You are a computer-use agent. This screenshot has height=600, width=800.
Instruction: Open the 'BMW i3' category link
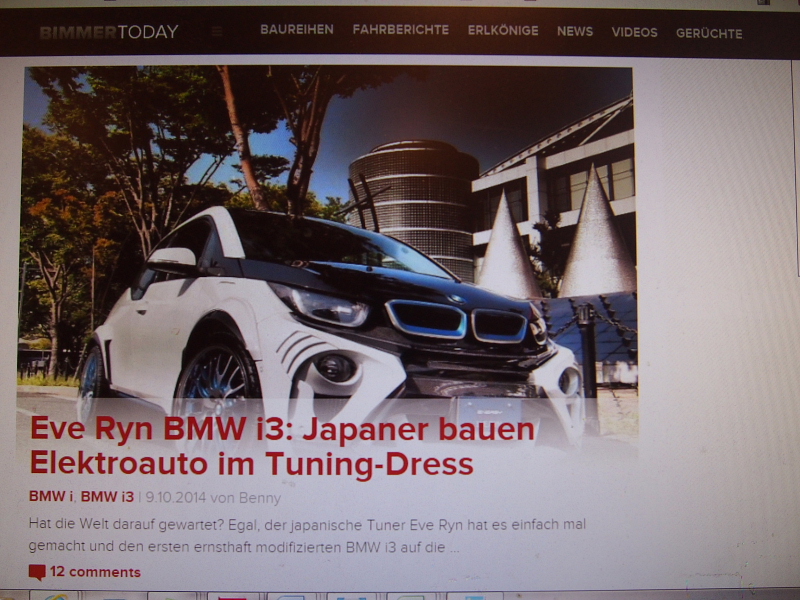(107, 497)
